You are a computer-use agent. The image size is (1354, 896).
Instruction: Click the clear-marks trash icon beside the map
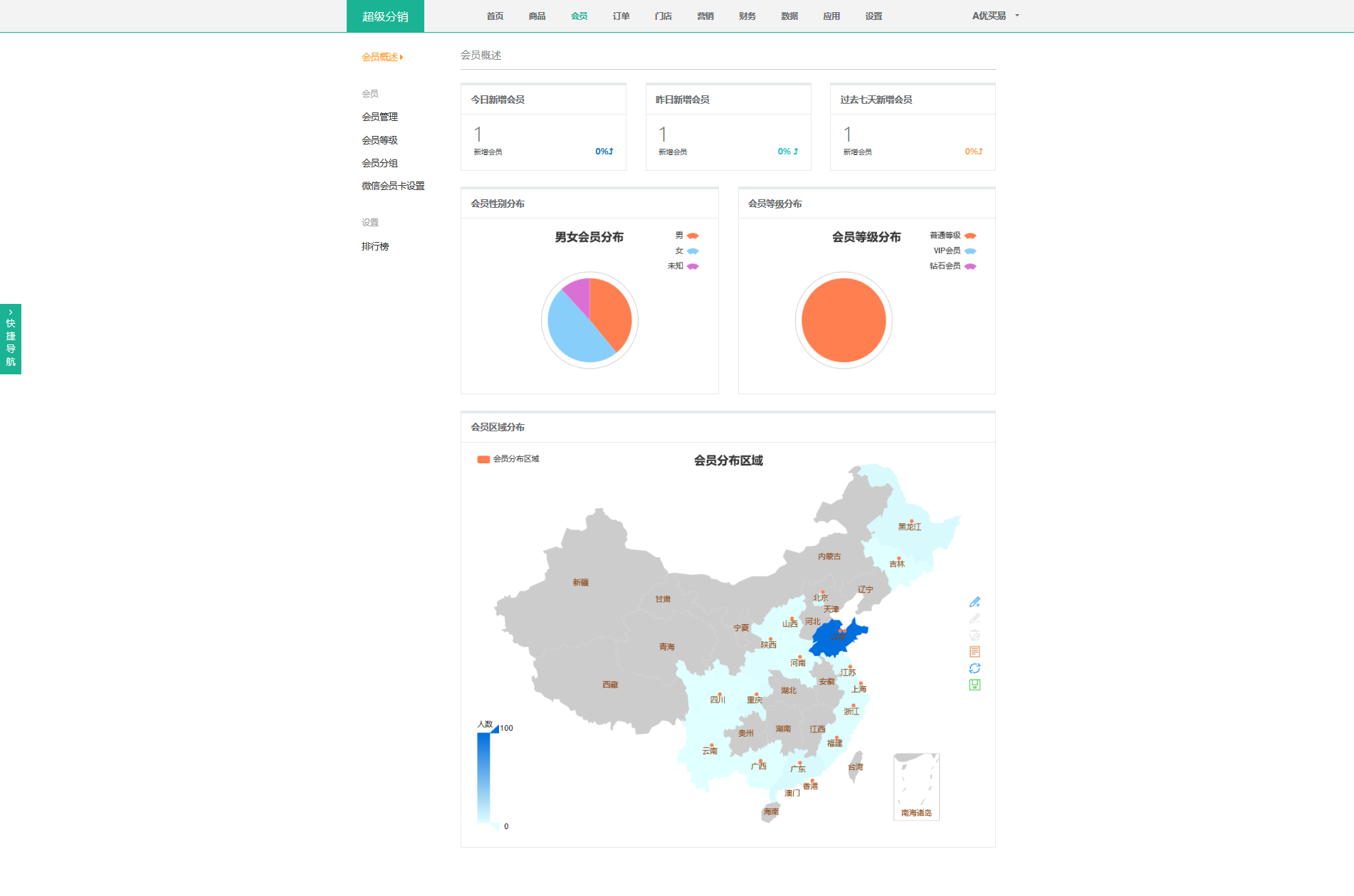tap(975, 635)
